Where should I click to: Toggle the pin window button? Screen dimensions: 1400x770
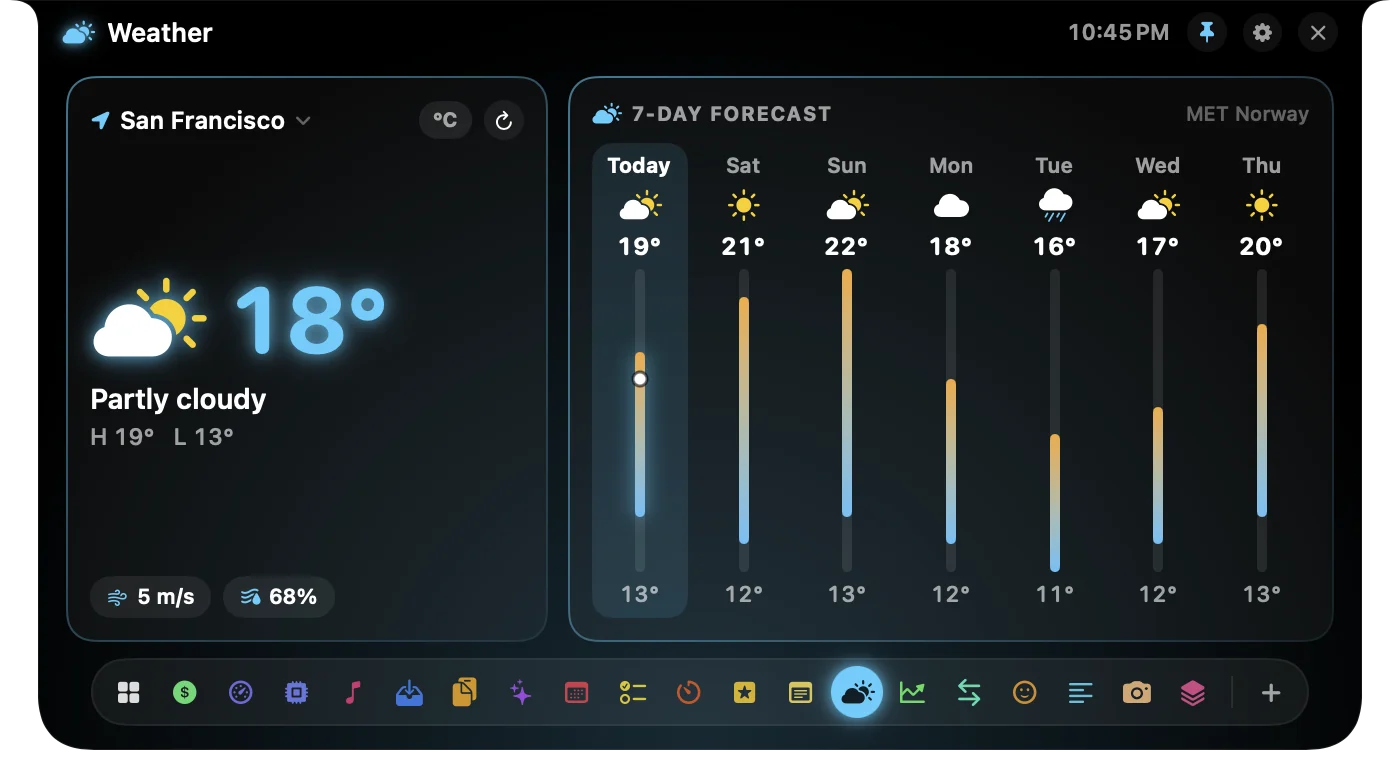(1207, 33)
